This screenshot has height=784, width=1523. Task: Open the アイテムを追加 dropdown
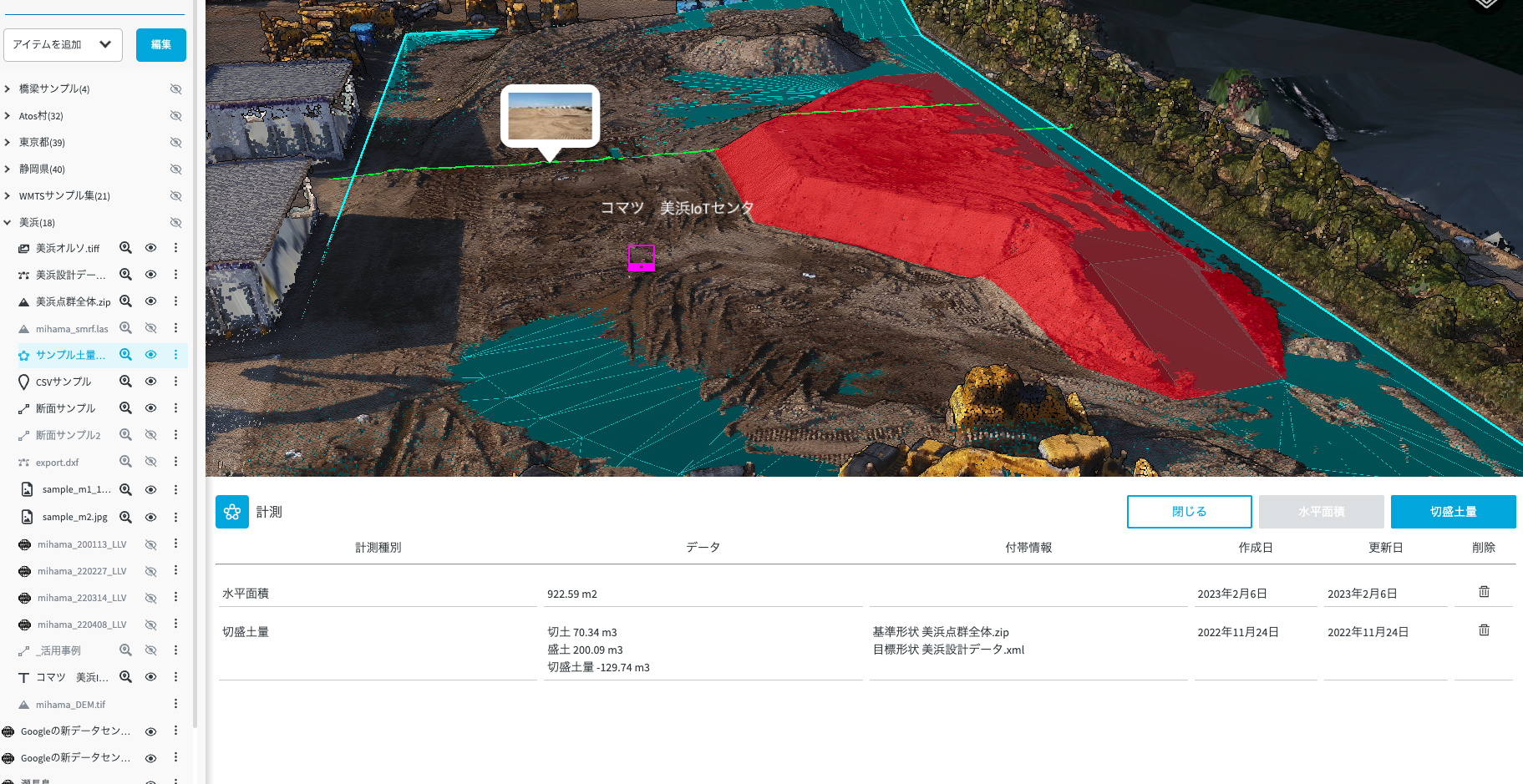point(63,45)
